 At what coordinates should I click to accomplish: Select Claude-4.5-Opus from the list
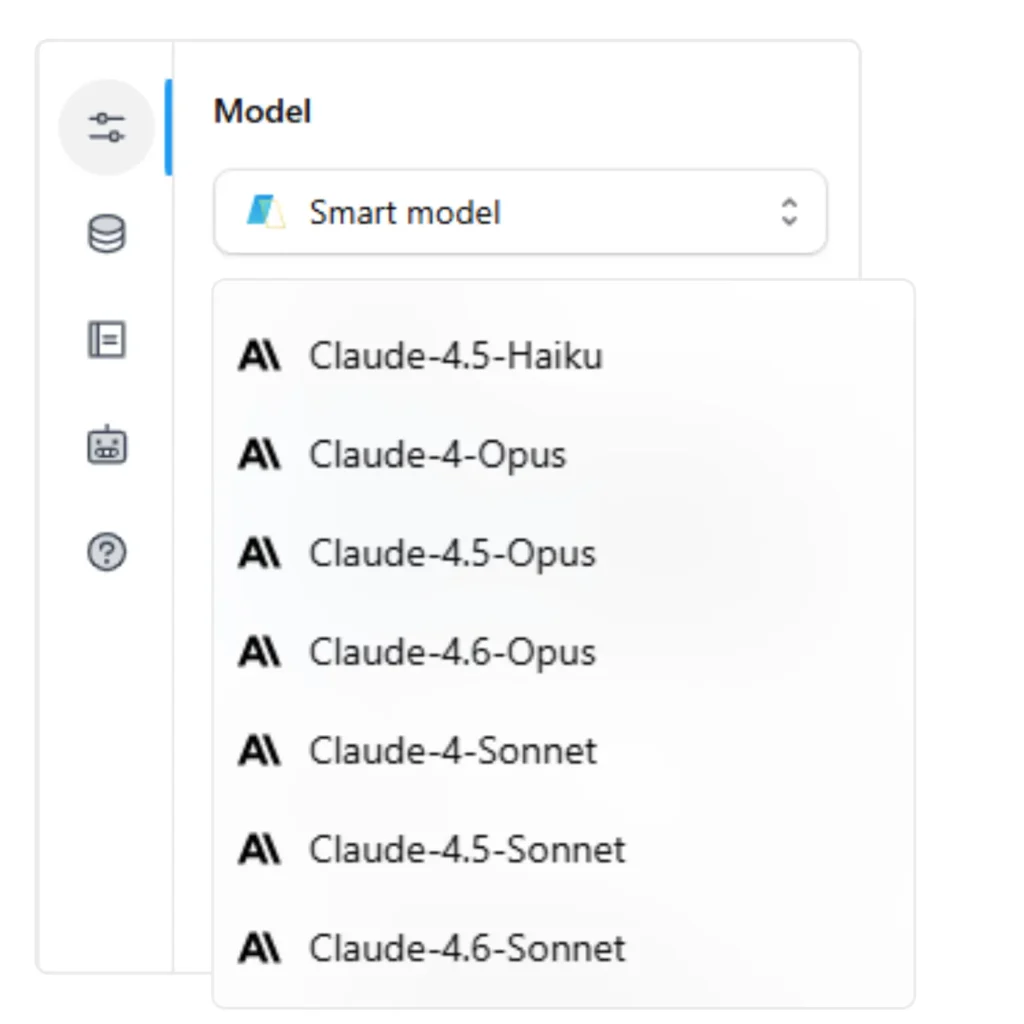point(453,553)
